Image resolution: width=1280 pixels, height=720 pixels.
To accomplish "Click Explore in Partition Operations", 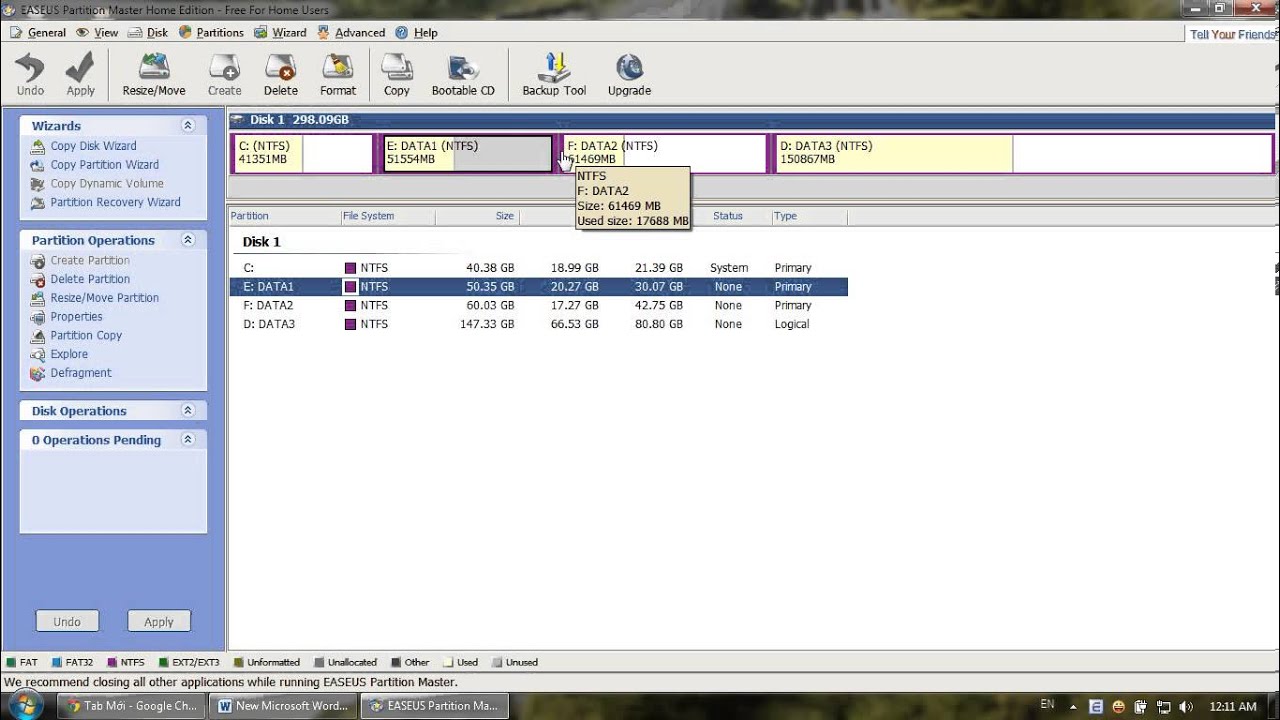I will tap(69, 354).
